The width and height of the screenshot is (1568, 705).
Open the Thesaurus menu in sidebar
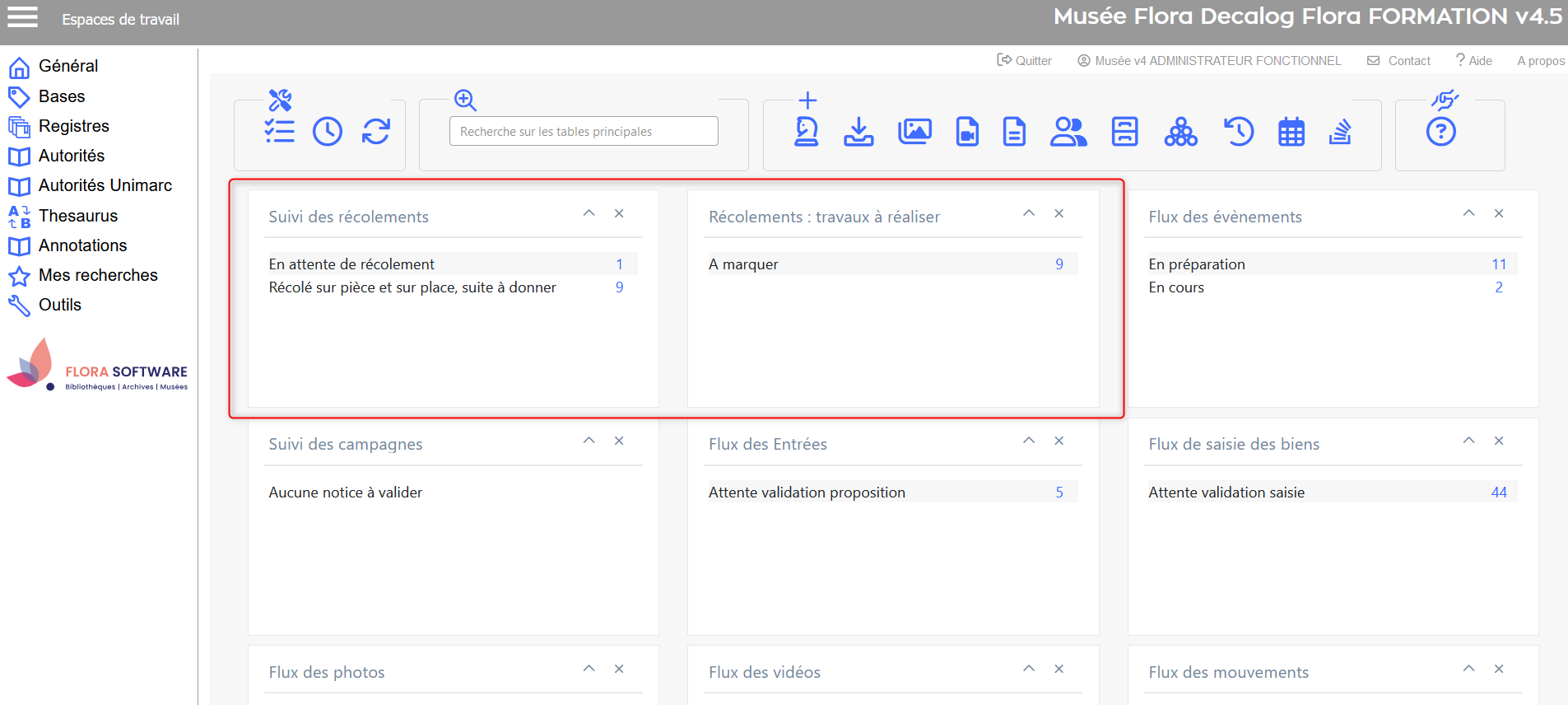tap(78, 216)
